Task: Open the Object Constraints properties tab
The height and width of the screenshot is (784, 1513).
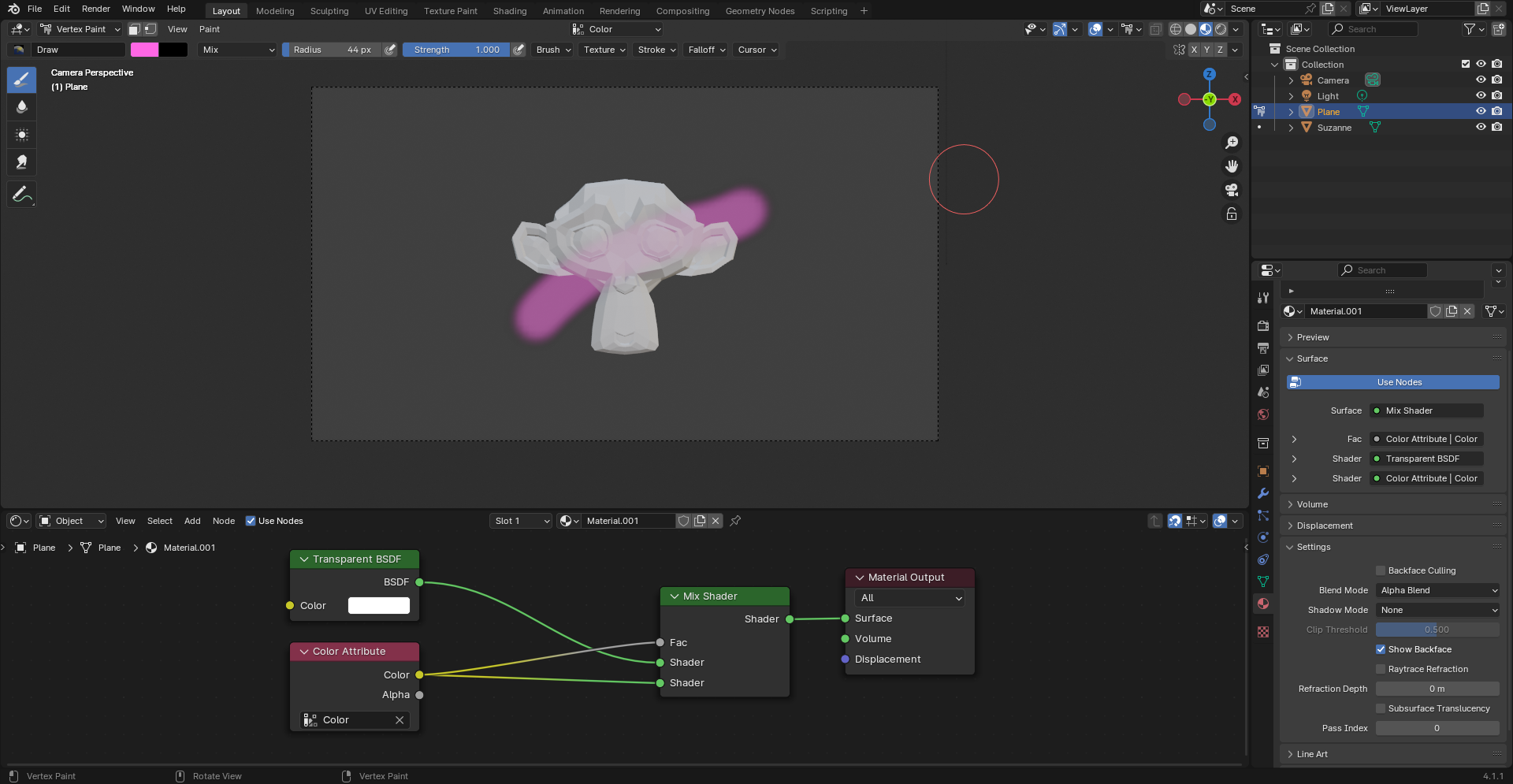Action: pos(1263,559)
